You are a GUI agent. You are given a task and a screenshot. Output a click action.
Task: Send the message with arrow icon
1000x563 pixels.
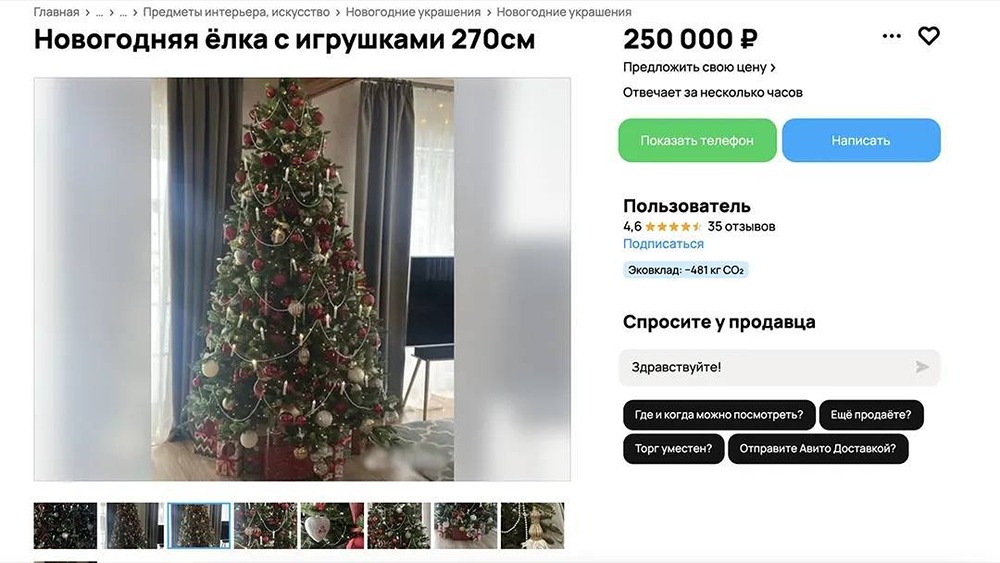point(922,367)
